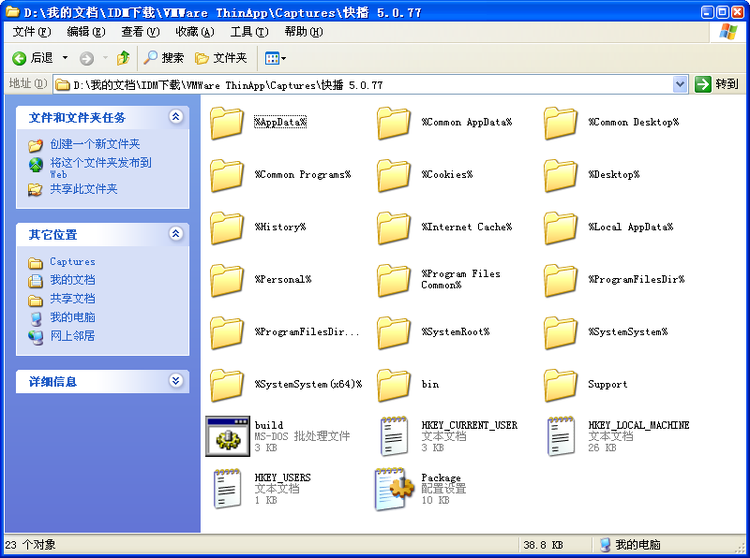Click the 创建一个新文件夹 link
This screenshot has width=750, height=558.
pyautogui.click(x=94, y=144)
